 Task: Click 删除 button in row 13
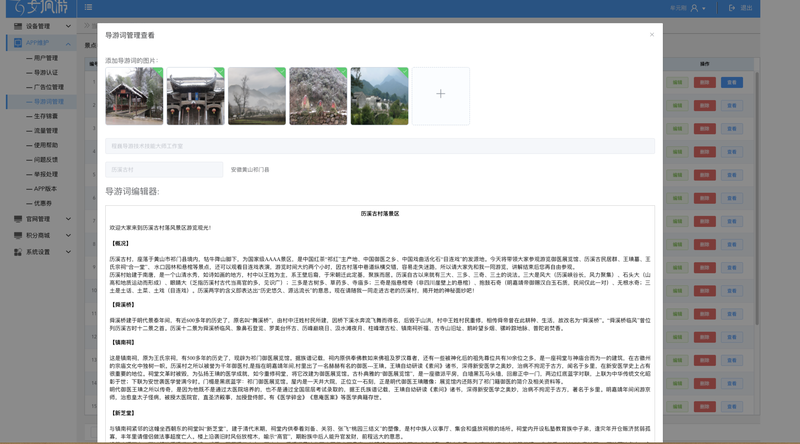[705, 360]
